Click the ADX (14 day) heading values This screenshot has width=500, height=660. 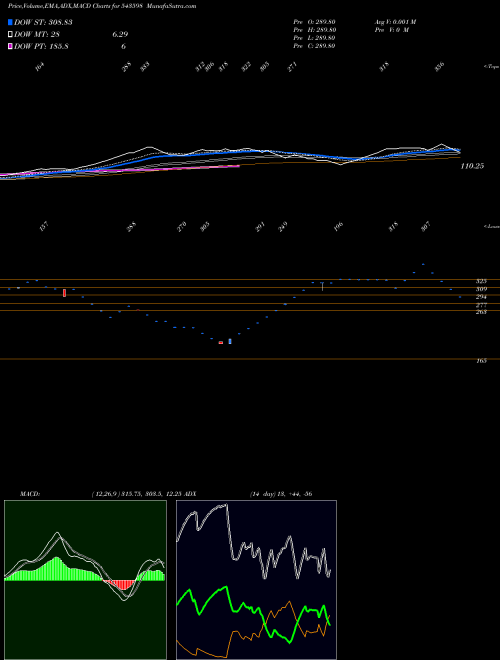tap(281, 494)
